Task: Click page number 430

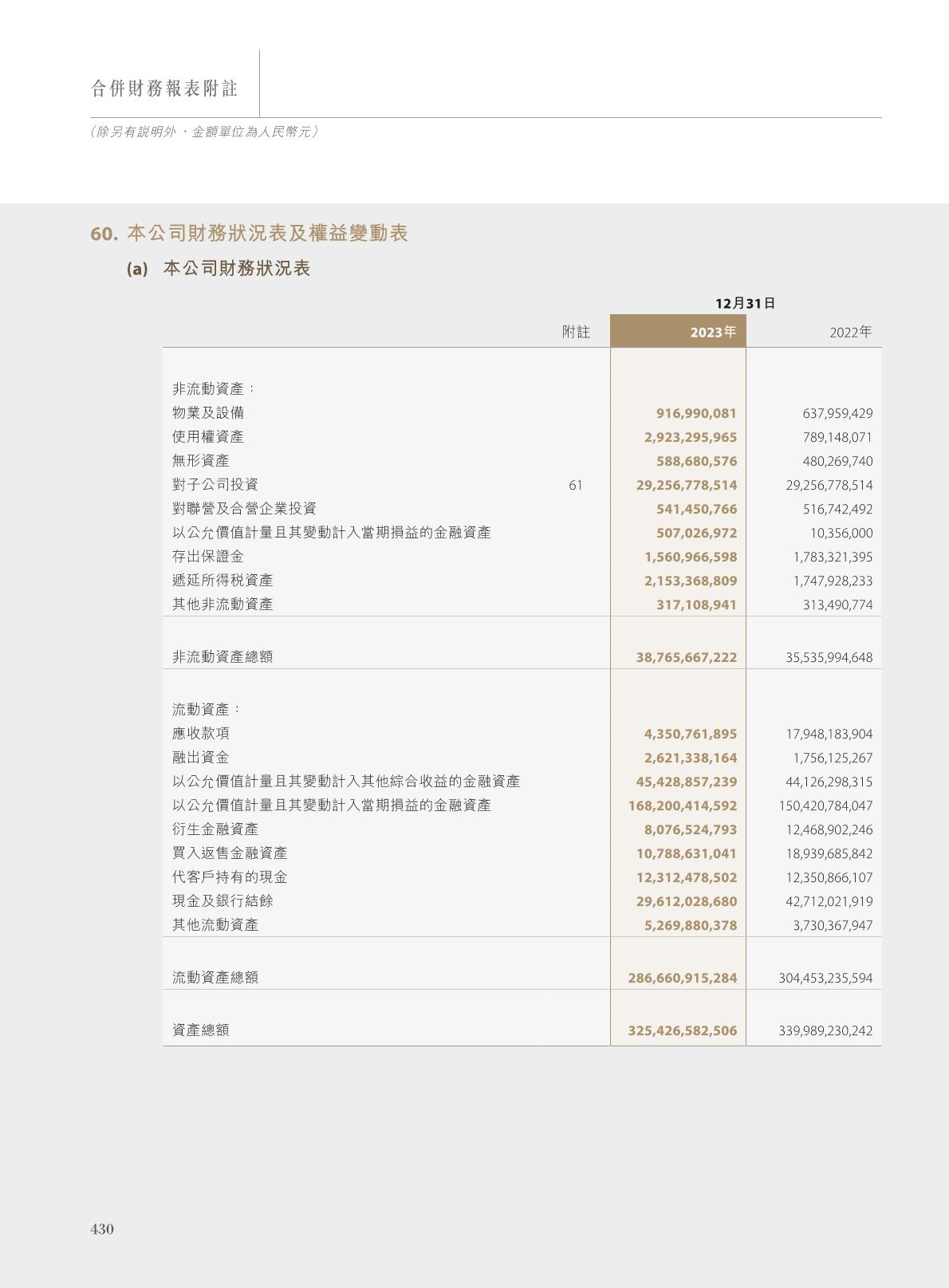Action: pos(102,1229)
